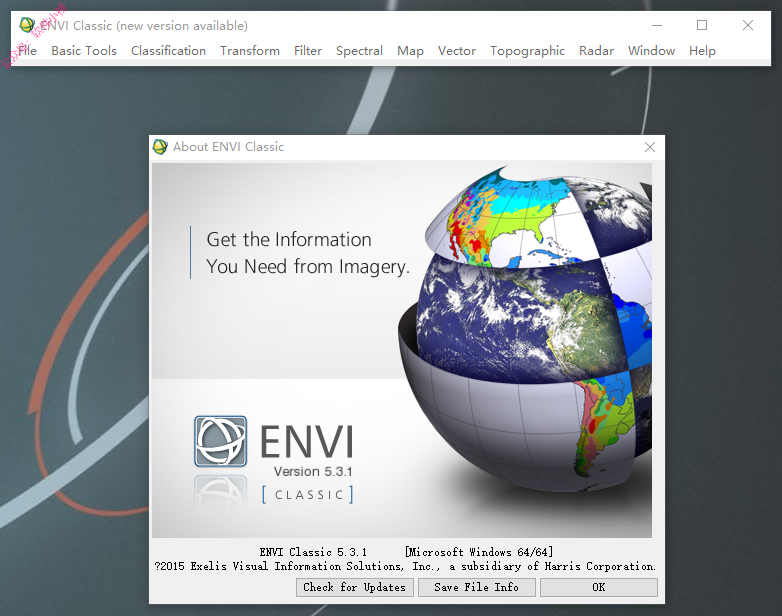
Task: Open the Help menu
Action: (702, 51)
